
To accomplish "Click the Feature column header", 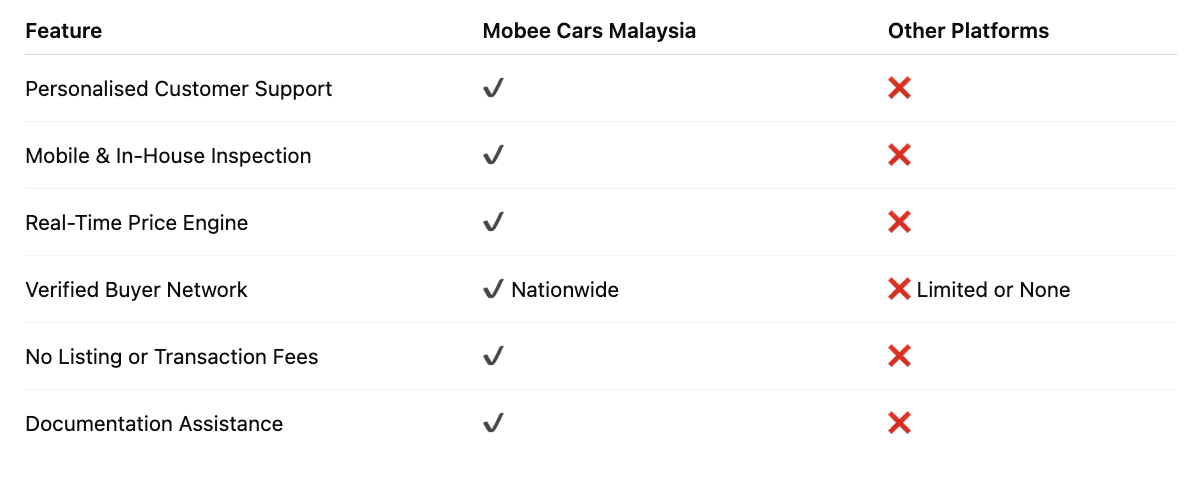I will click(64, 31).
